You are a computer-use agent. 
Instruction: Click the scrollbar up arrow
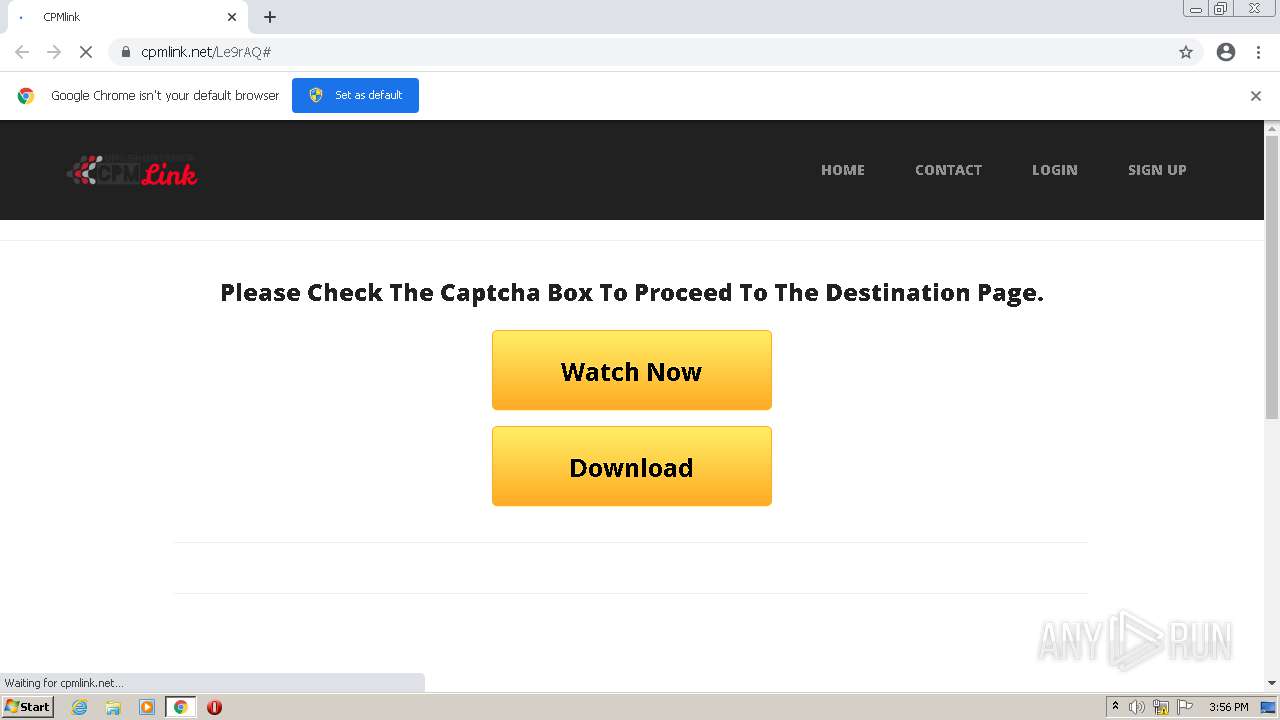pyautogui.click(x=1272, y=128)
